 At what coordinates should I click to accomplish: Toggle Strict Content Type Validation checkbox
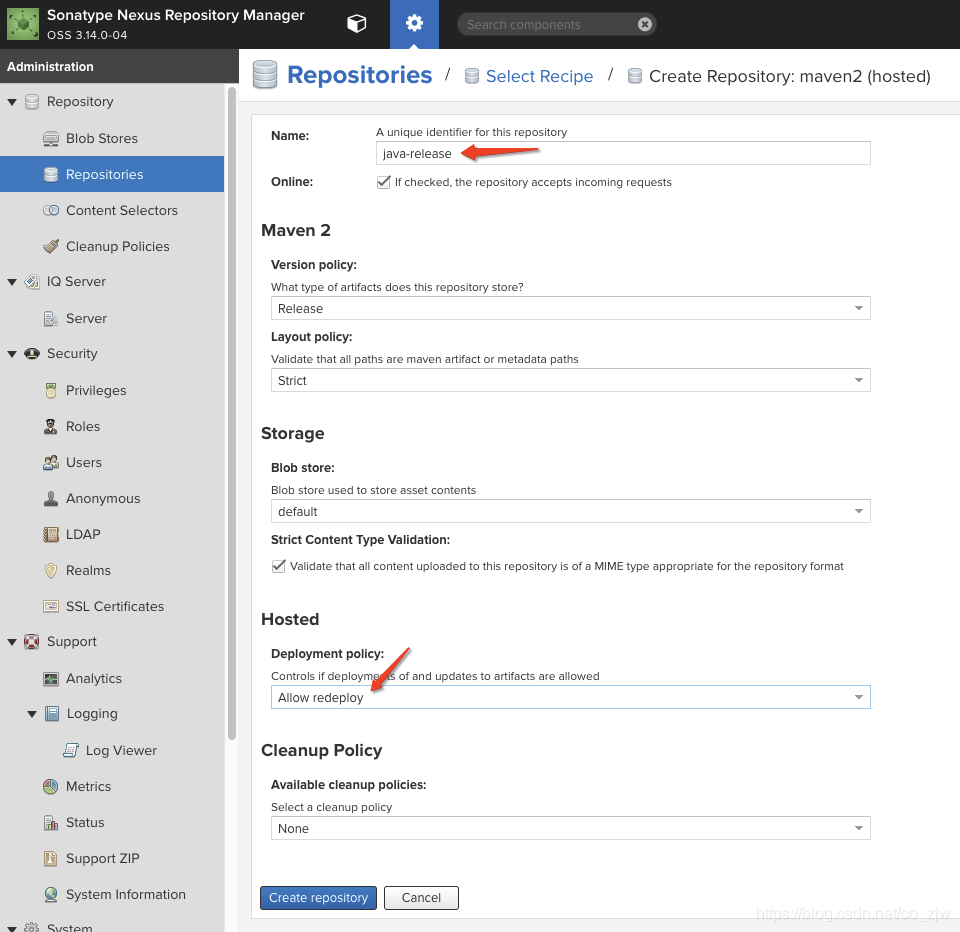point(279,566)
